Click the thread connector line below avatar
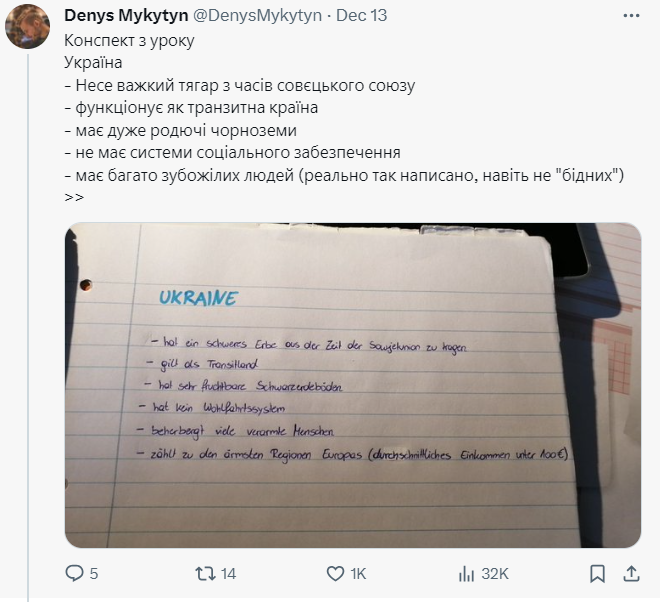The image size is (660, 602). [28, 326]
